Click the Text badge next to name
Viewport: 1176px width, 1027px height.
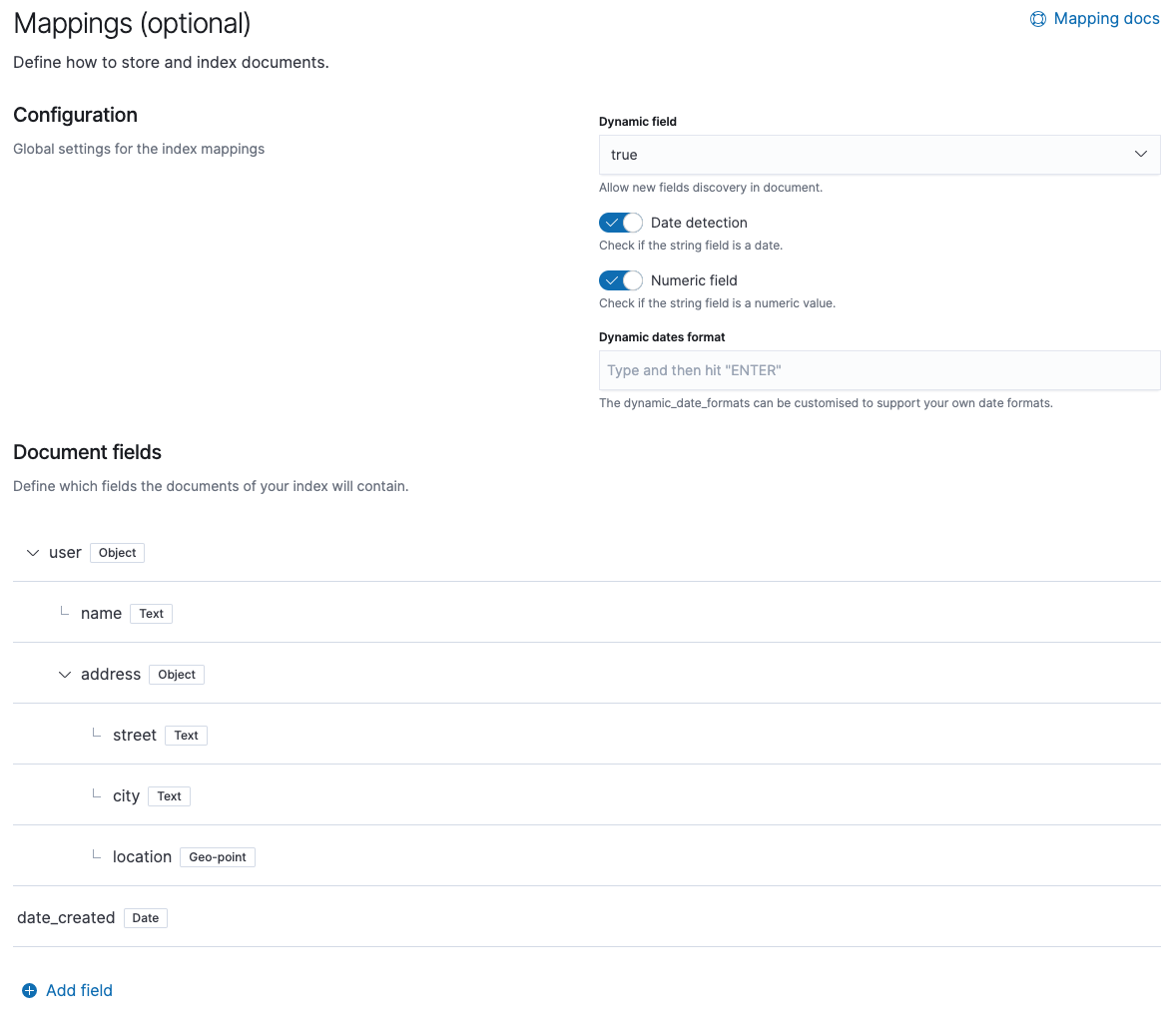[x=152, y=613]
